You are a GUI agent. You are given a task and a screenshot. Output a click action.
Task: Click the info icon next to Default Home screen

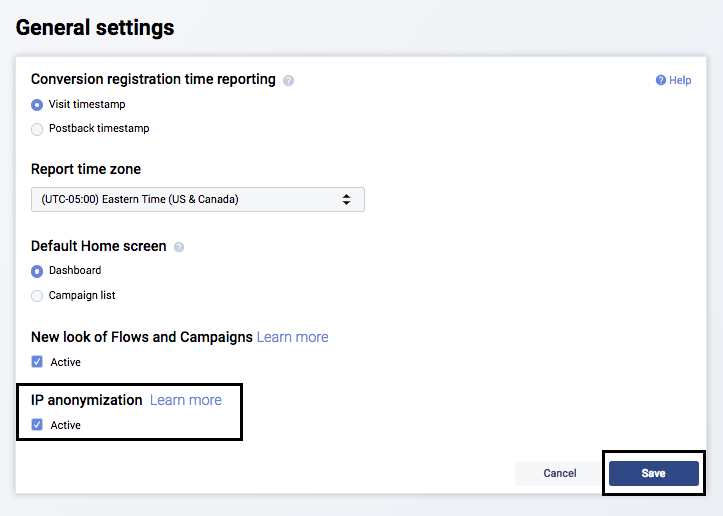(179, 247)
